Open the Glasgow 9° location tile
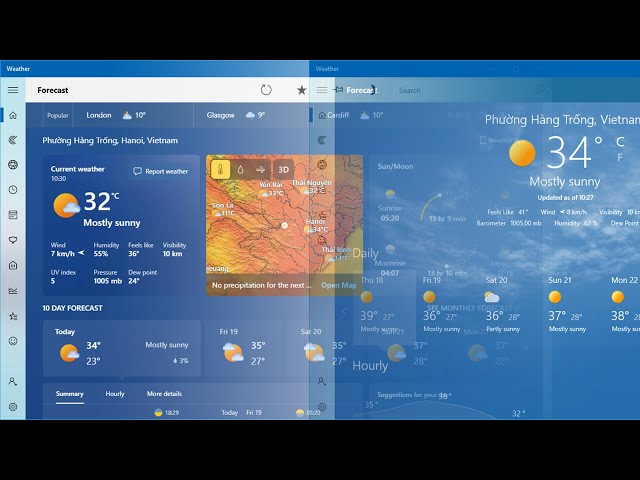The height and width of the screenshot is (480, 640). pyautogui.click(x=236, y=116)
